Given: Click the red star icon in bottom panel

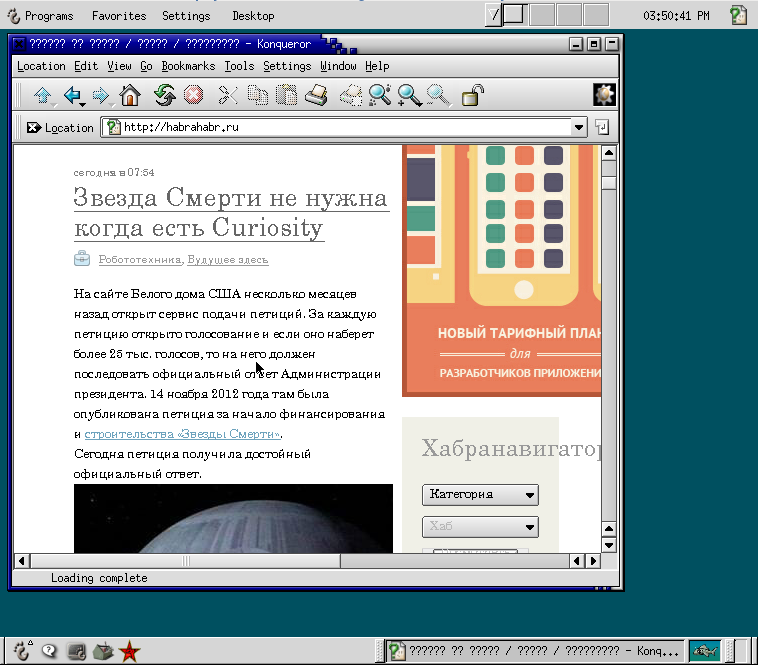Looking at the screenshot, I should coord(129,652).
